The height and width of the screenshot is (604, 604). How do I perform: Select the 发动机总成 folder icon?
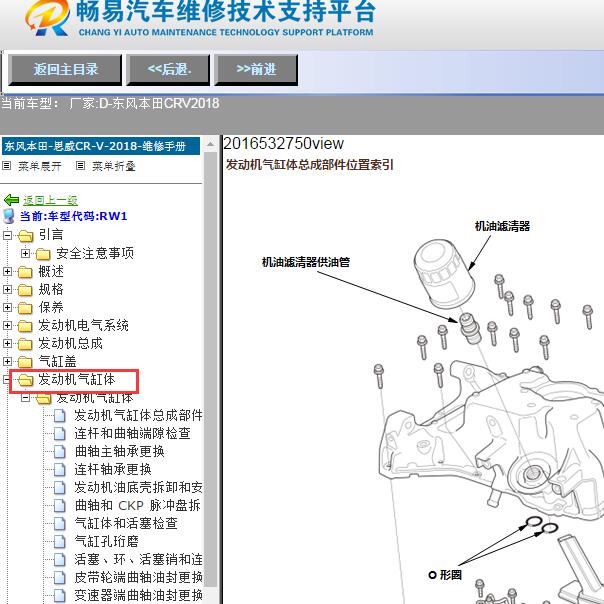click(x=25, y=344)
